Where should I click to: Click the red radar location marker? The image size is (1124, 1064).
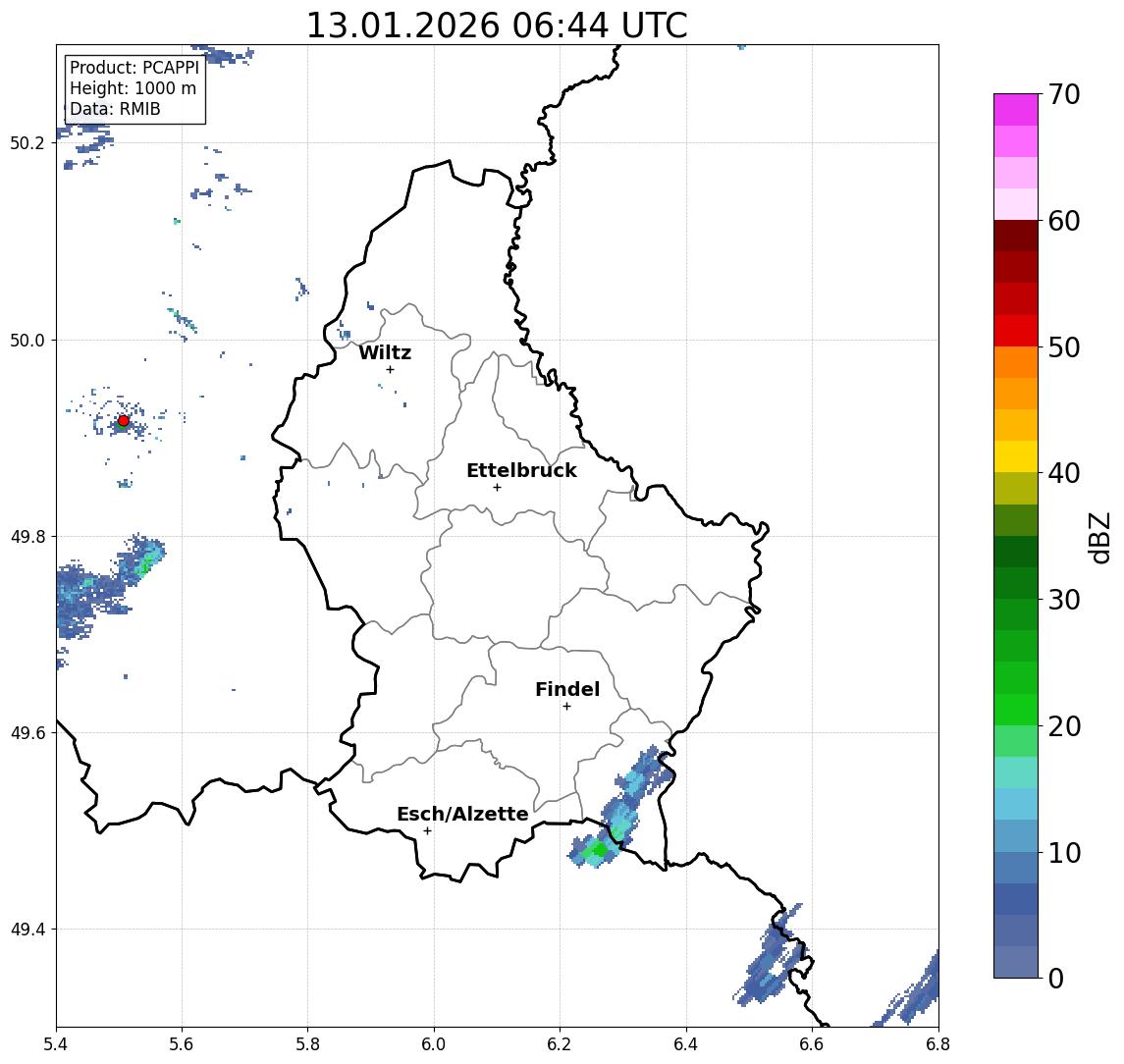tap(124, 421)
